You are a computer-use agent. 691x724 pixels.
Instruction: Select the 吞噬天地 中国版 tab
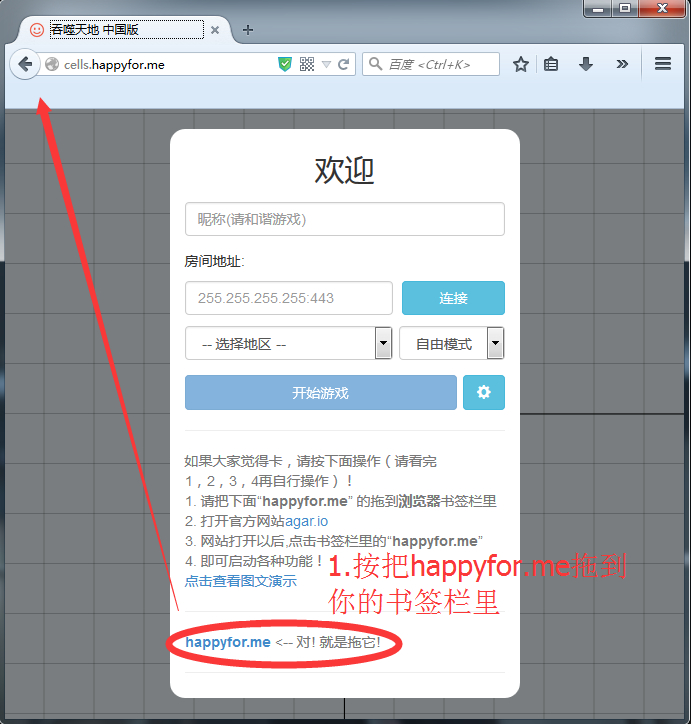125,30
